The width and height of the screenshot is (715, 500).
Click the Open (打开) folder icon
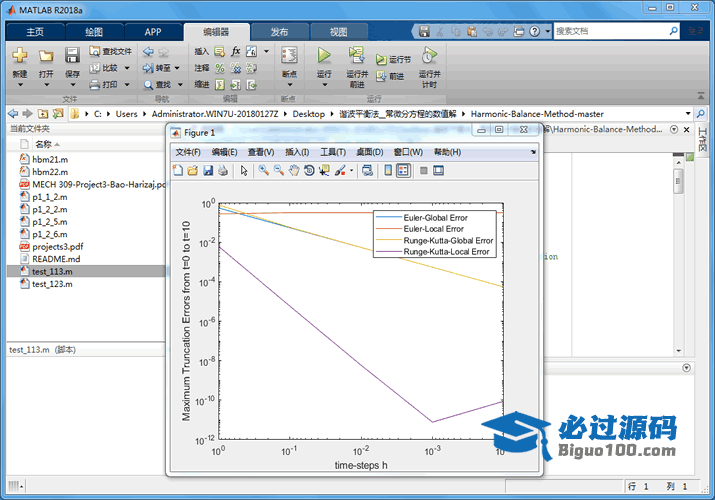pos(46,56)
